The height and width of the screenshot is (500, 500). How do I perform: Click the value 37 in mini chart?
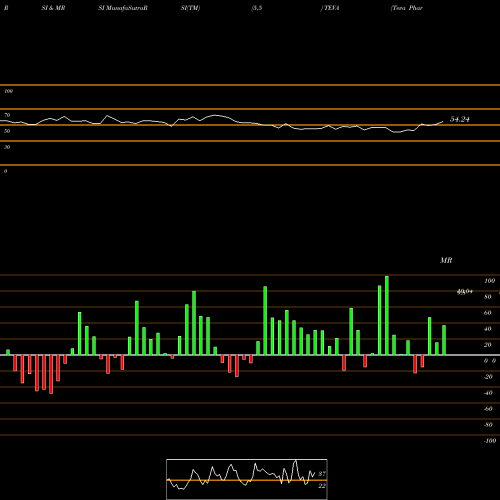pyautogui.click(x=322, y=473)
